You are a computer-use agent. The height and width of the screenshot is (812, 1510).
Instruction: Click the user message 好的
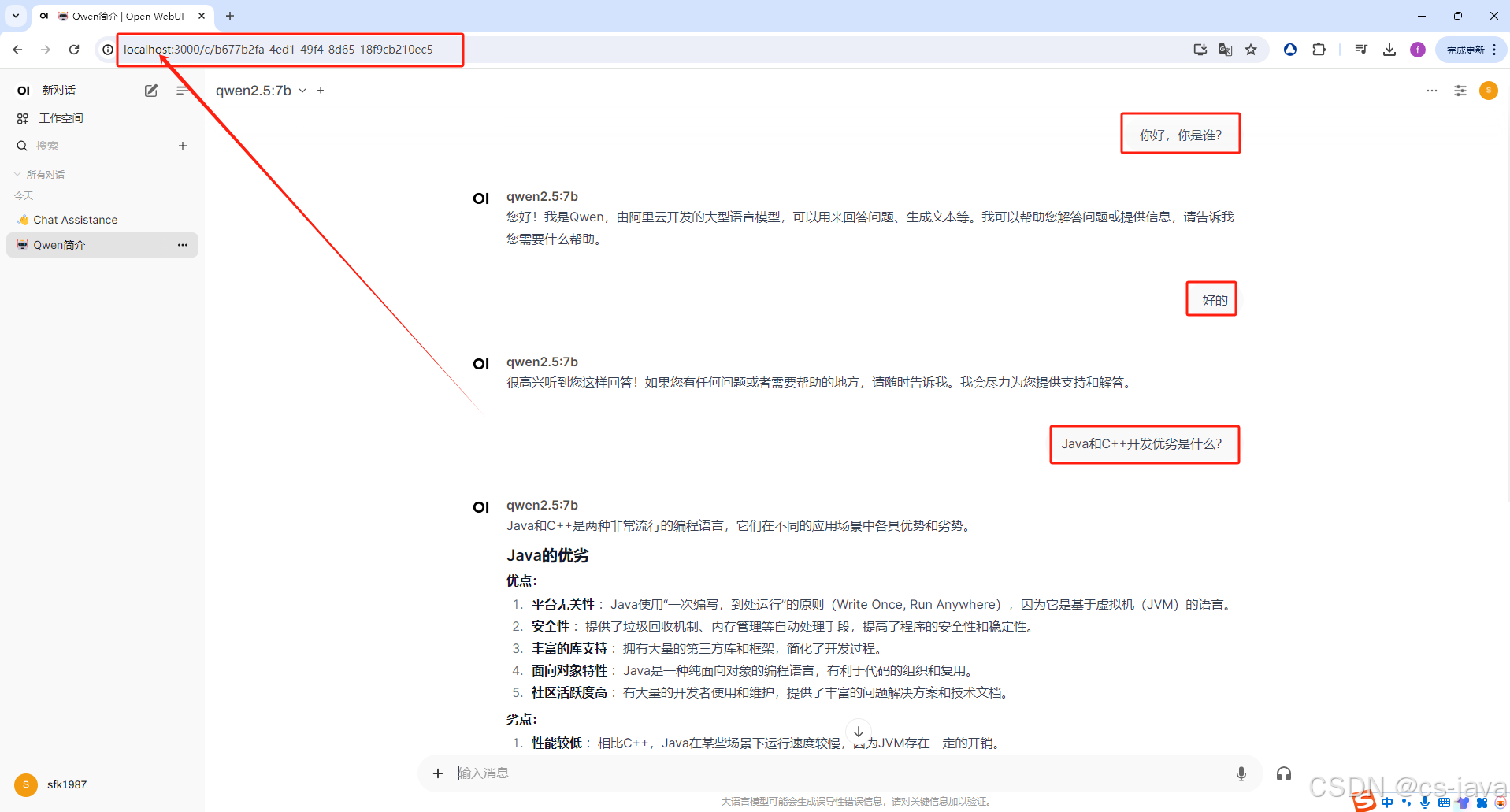(1215, 300)
